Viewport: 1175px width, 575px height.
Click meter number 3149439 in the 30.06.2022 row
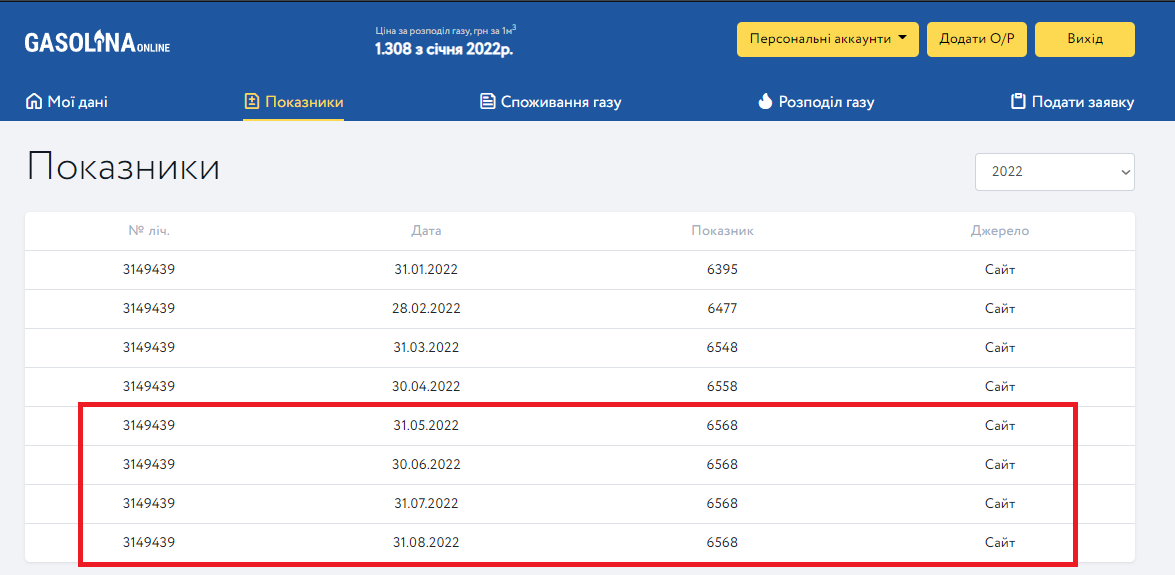(149, 465)
